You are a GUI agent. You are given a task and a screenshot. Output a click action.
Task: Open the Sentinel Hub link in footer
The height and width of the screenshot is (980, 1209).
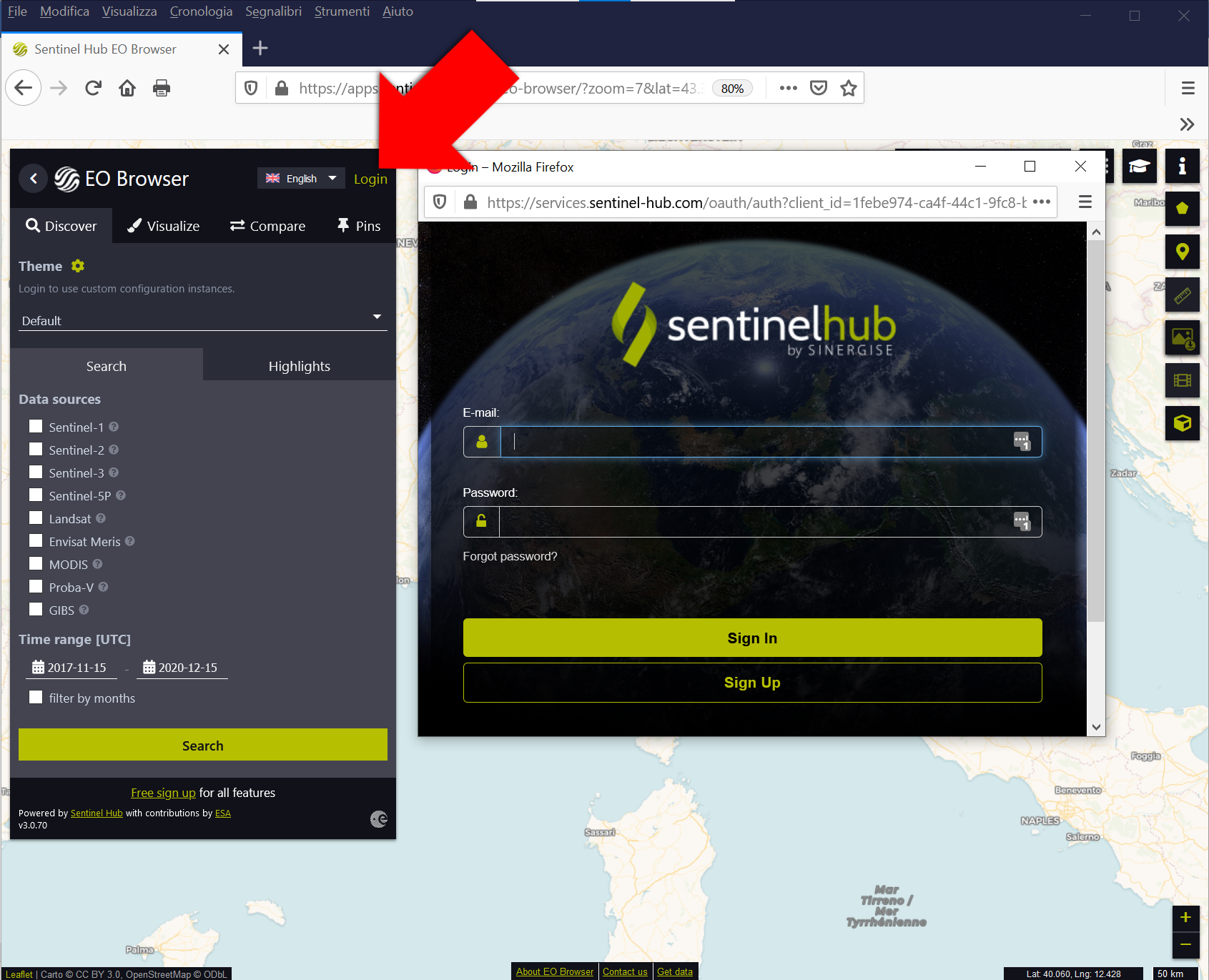(x=97, y=813)
